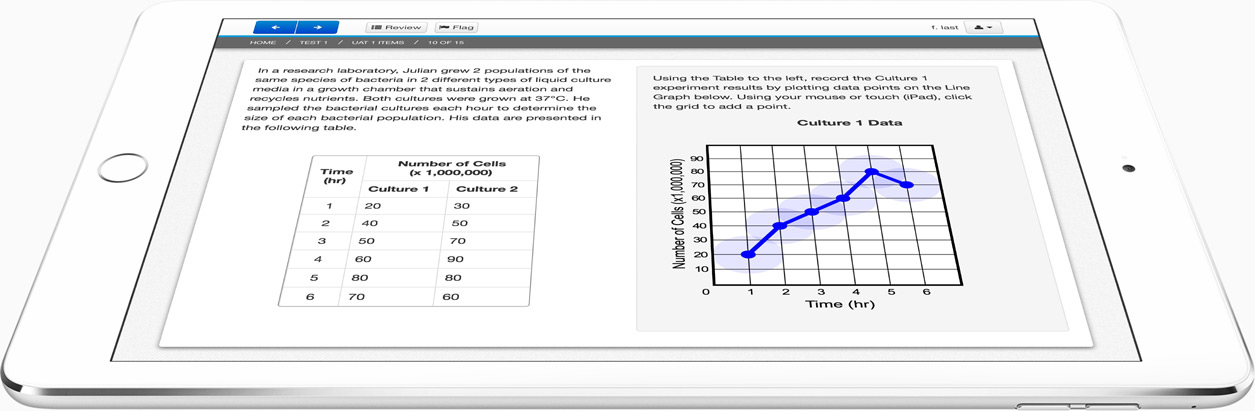Click the Culture 2 column header in table

click(486, 189)
